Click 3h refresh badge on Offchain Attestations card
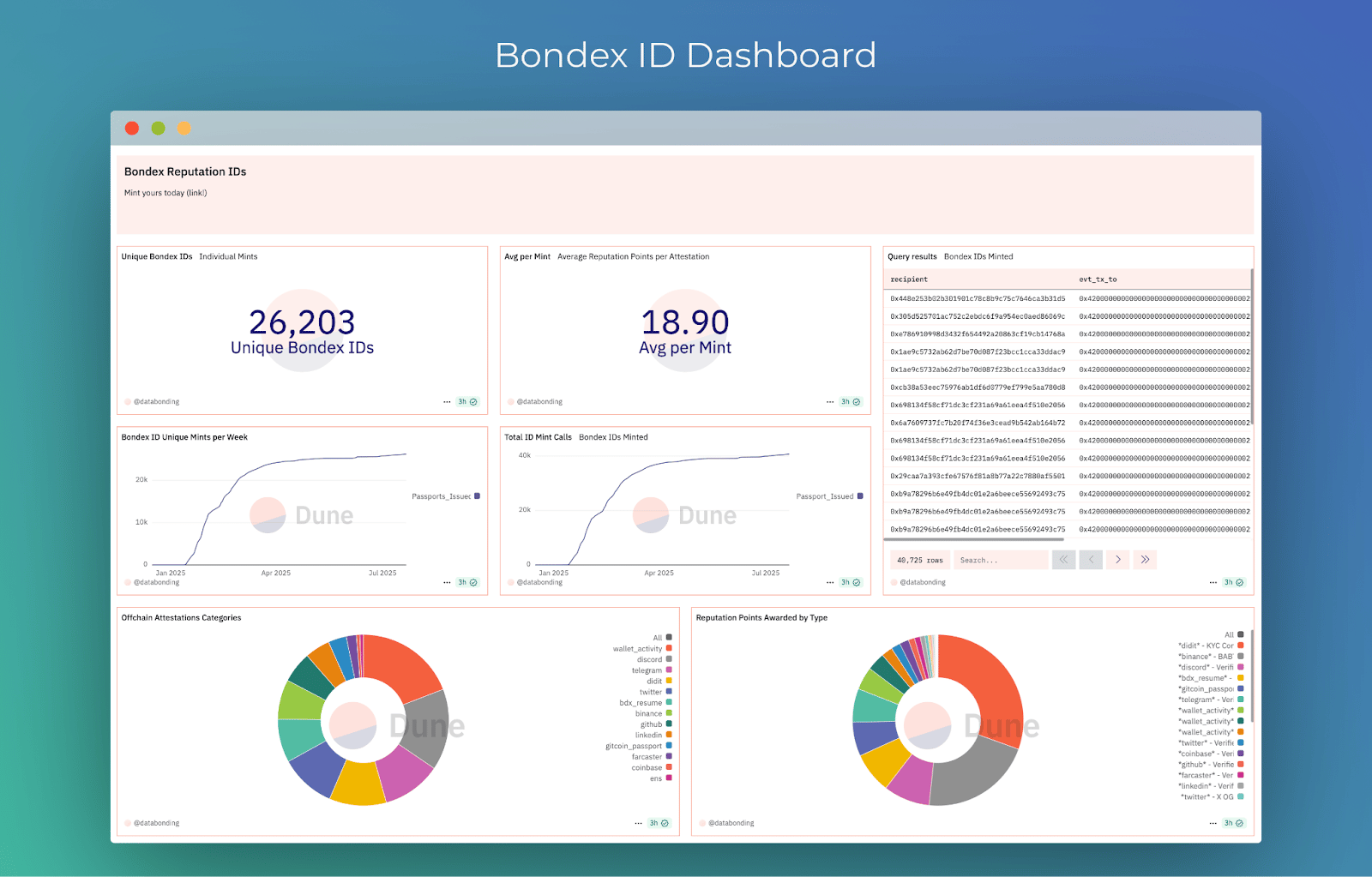Screen dimensions: 1372x877 click(x=659, y=823)
